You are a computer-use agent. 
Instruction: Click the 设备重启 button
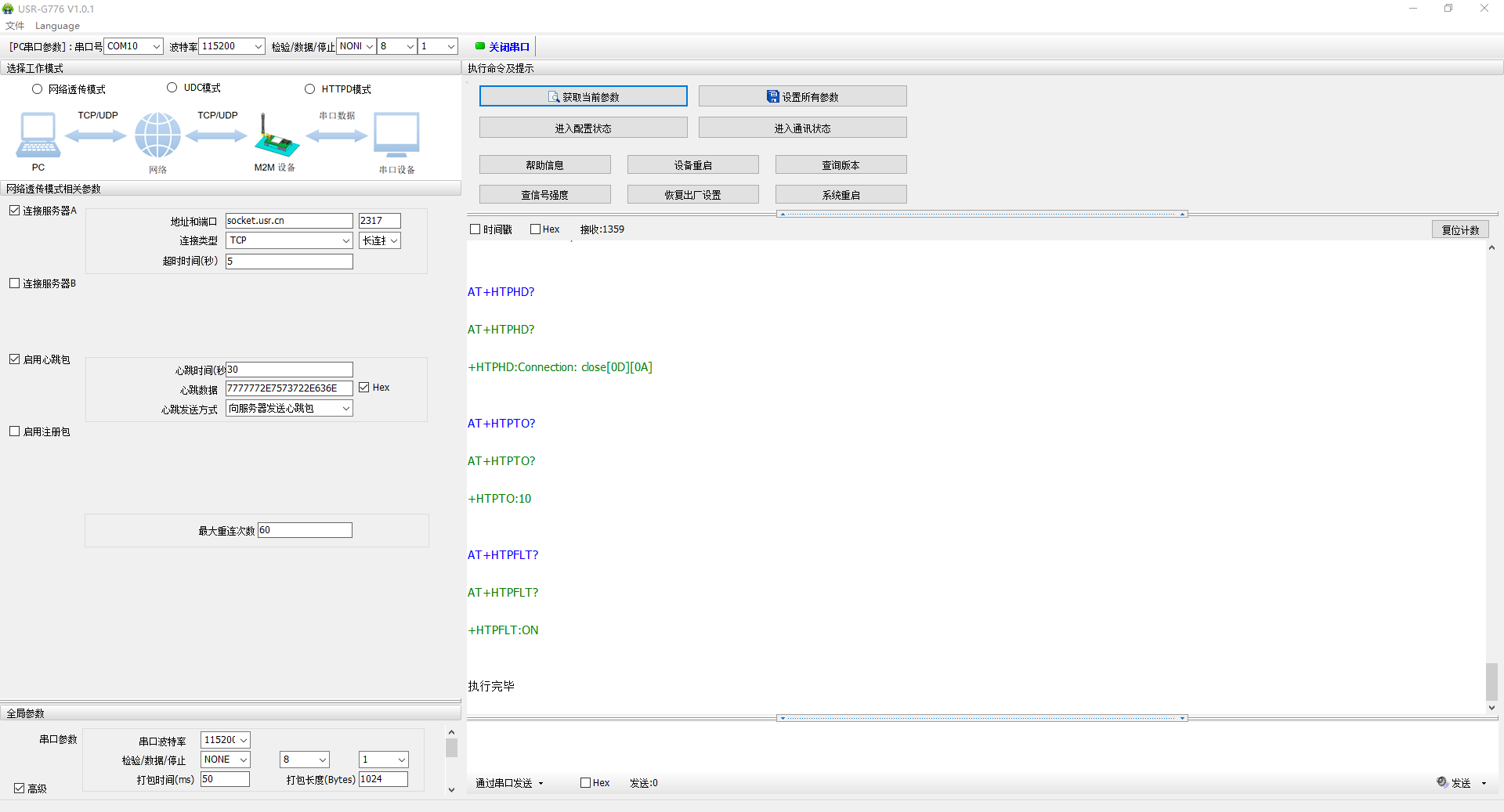pyautogui.click(x=692, y=165)
